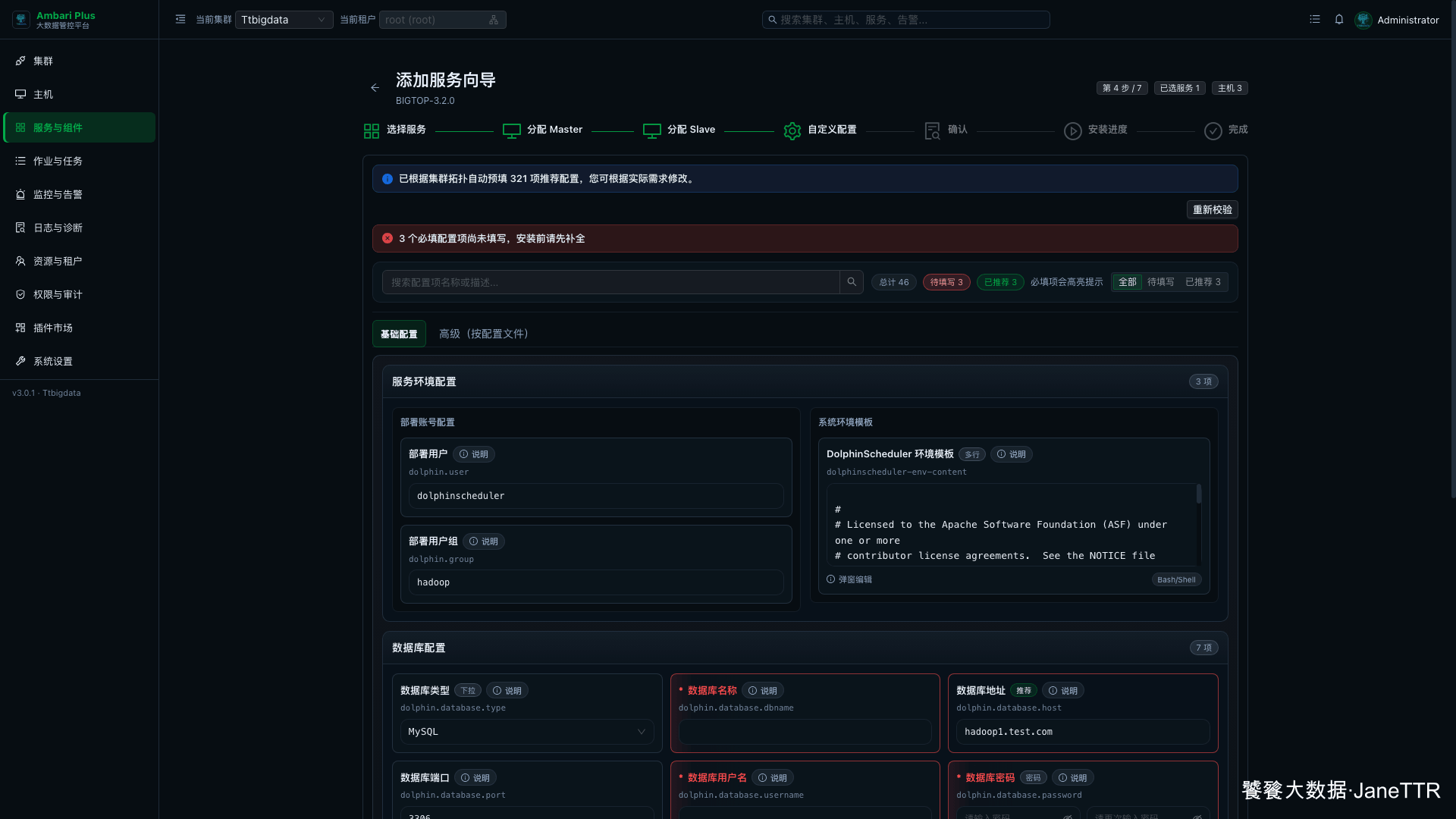Click the config search magnifier button
Image resolution: width=1456 pixels, height=819 pixels.
pos(852,282)
